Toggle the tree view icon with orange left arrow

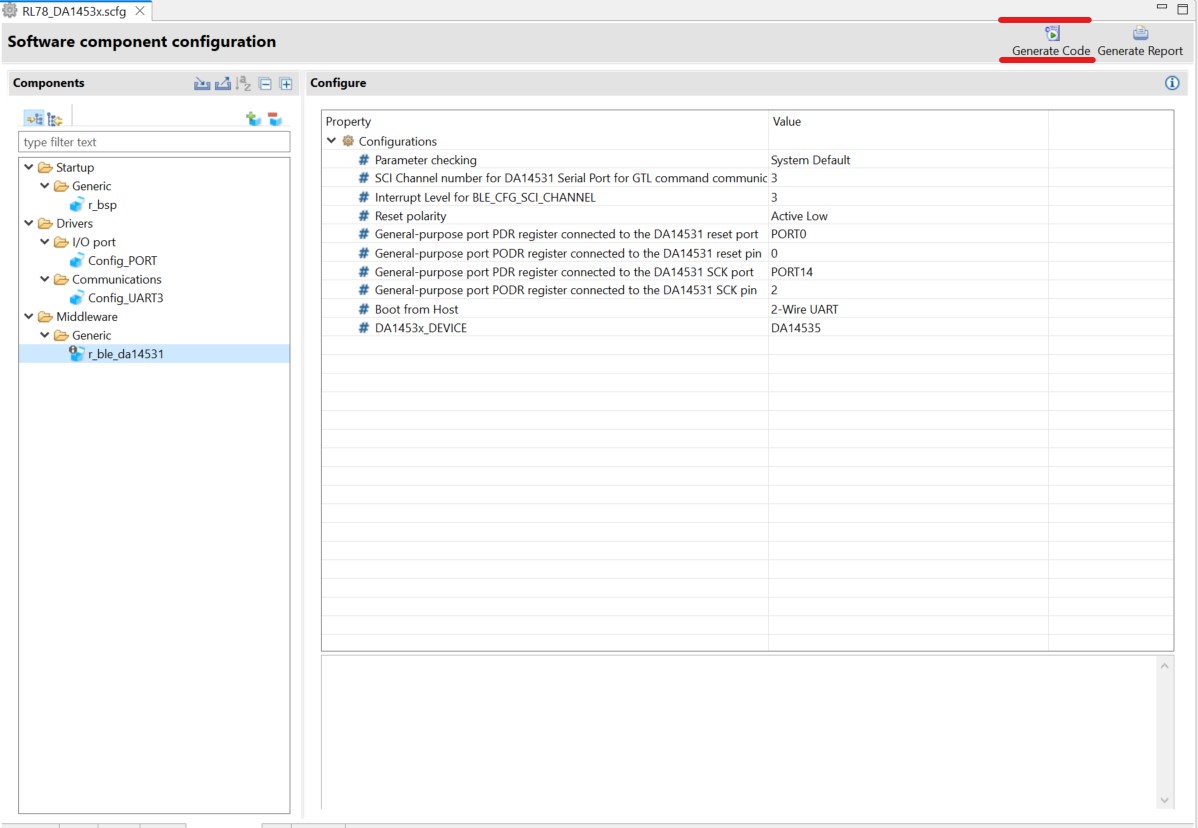point(54,118)
